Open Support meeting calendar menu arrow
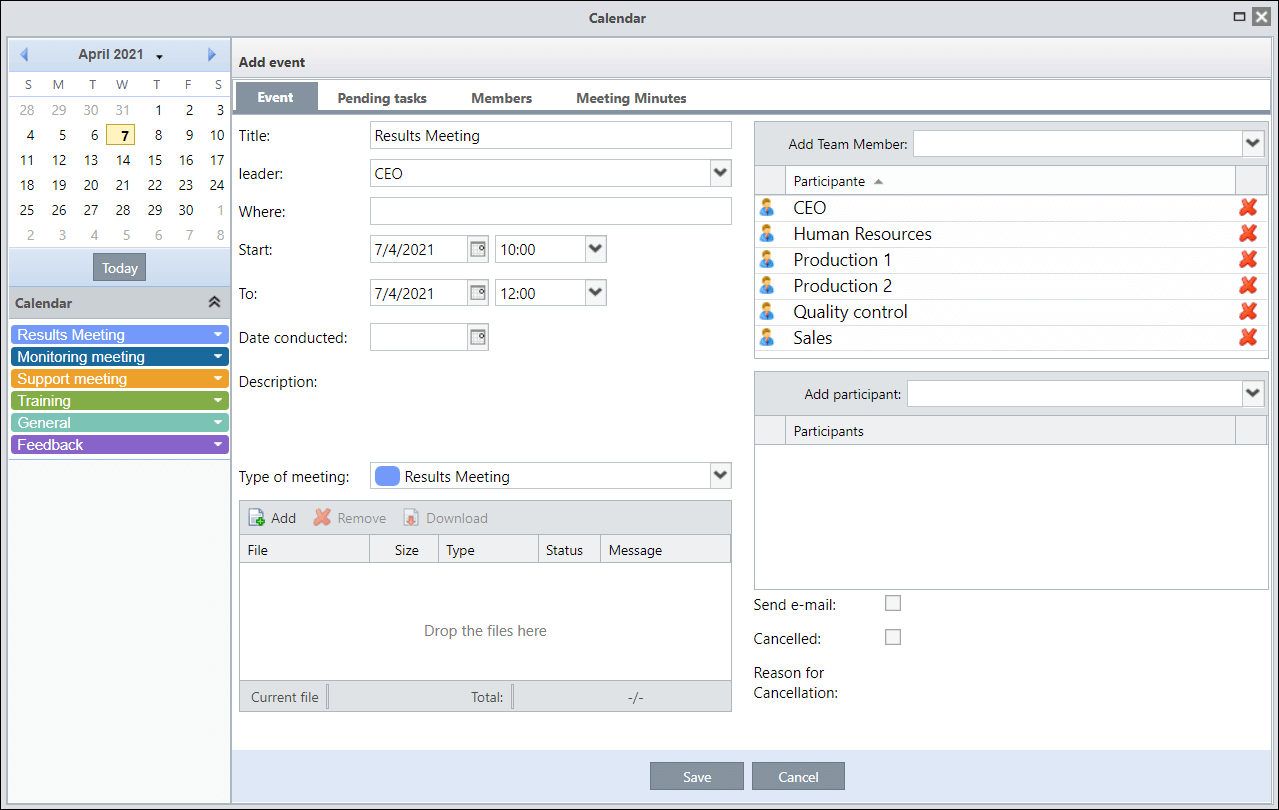 [218, 379]
